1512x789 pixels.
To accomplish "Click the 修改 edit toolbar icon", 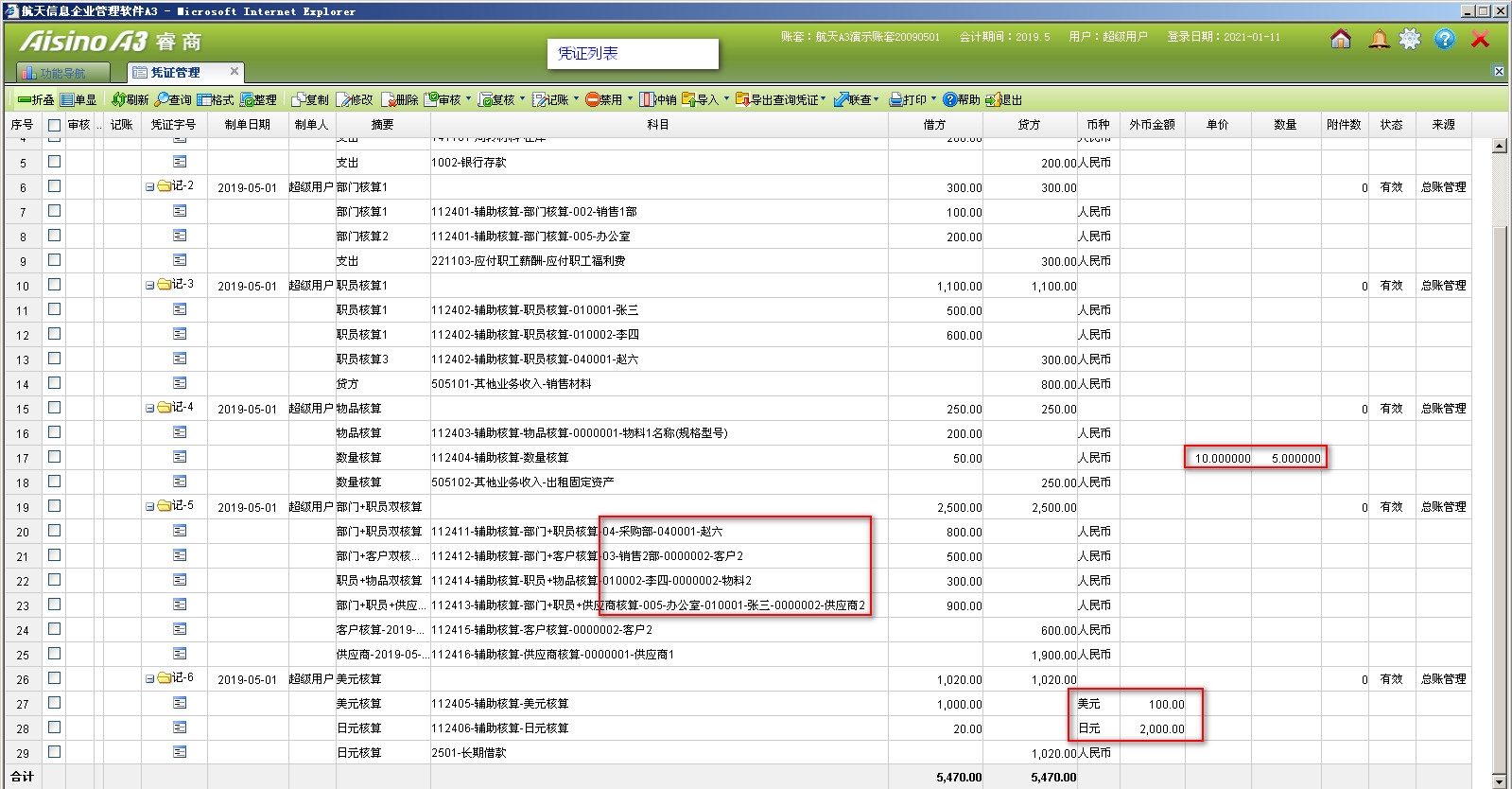I will [x=343, y=99].
